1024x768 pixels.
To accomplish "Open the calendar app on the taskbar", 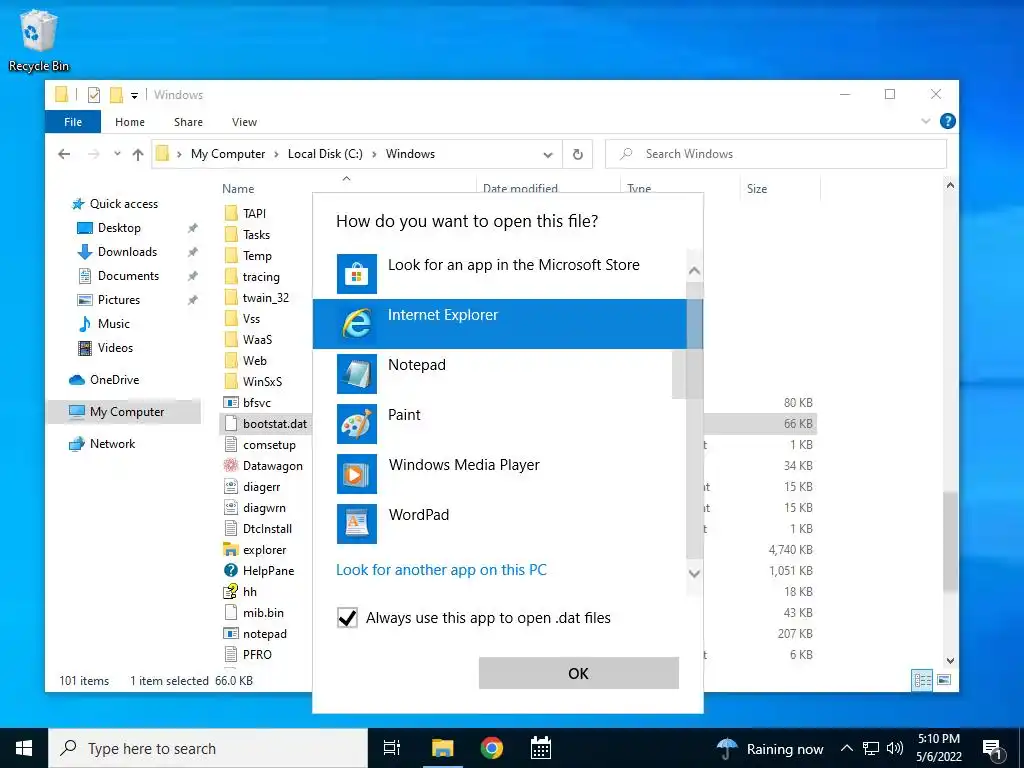I will (x=541, y=748).
